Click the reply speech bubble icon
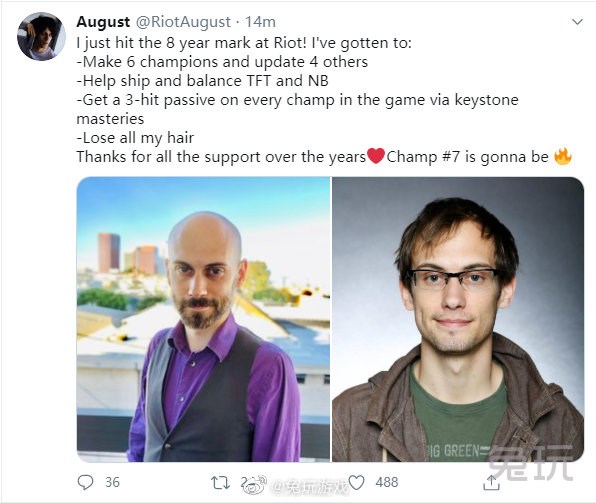The image size is (596, 503). (85, 482)
